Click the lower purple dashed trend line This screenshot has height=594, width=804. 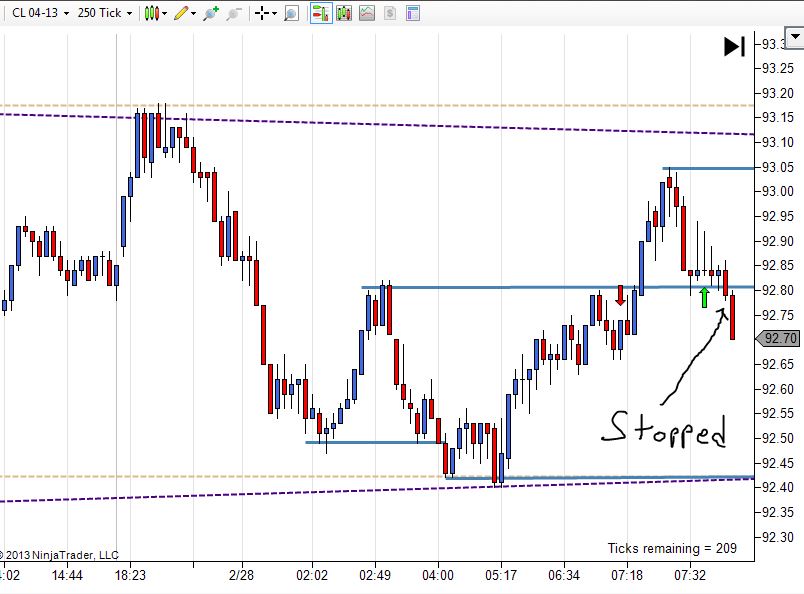pos(377,490)
